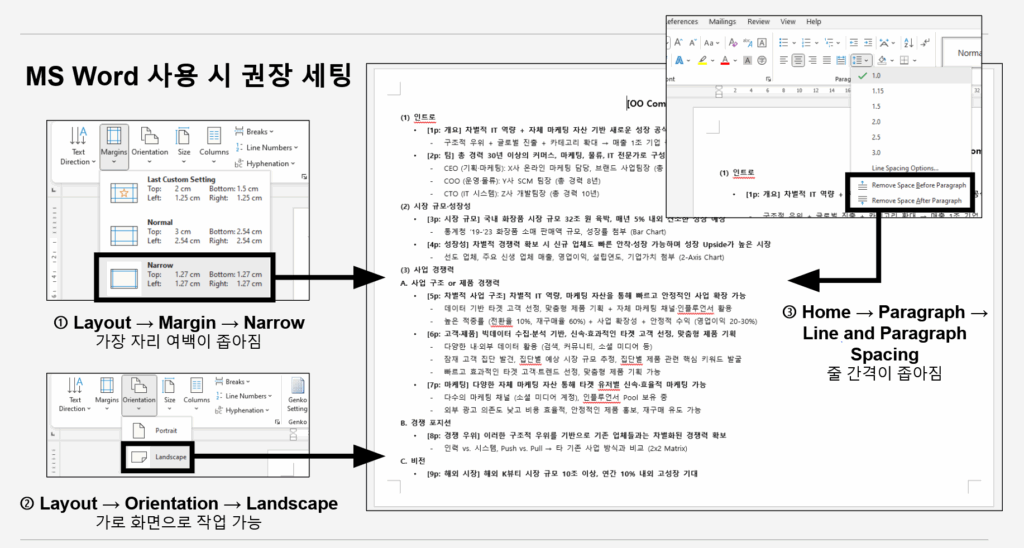Open the Font Color dropdown arrow
This screenshot has height=548, width=1024.
coord(735,61)
